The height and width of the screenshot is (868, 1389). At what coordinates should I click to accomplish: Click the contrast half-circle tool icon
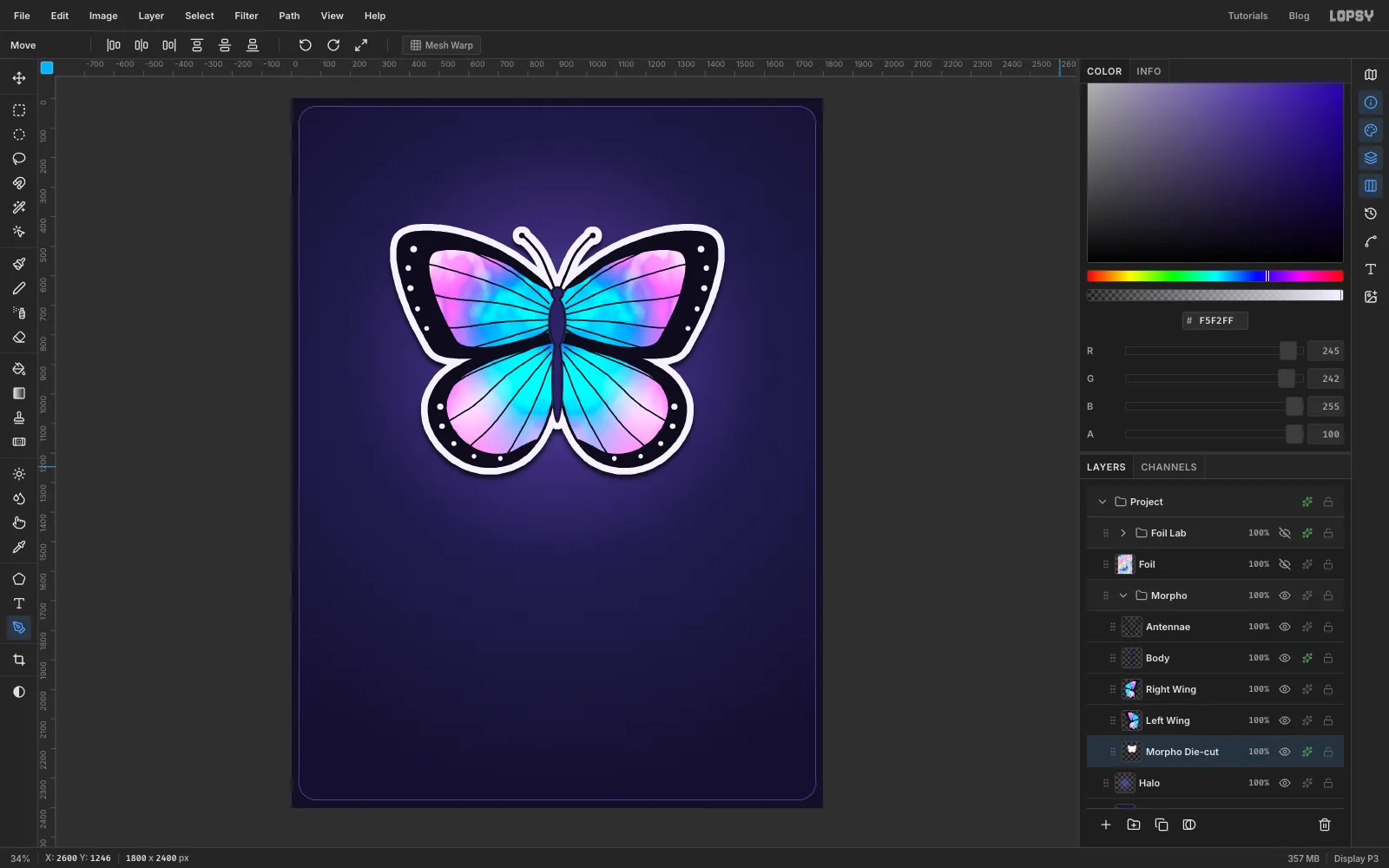pos(19,692)
